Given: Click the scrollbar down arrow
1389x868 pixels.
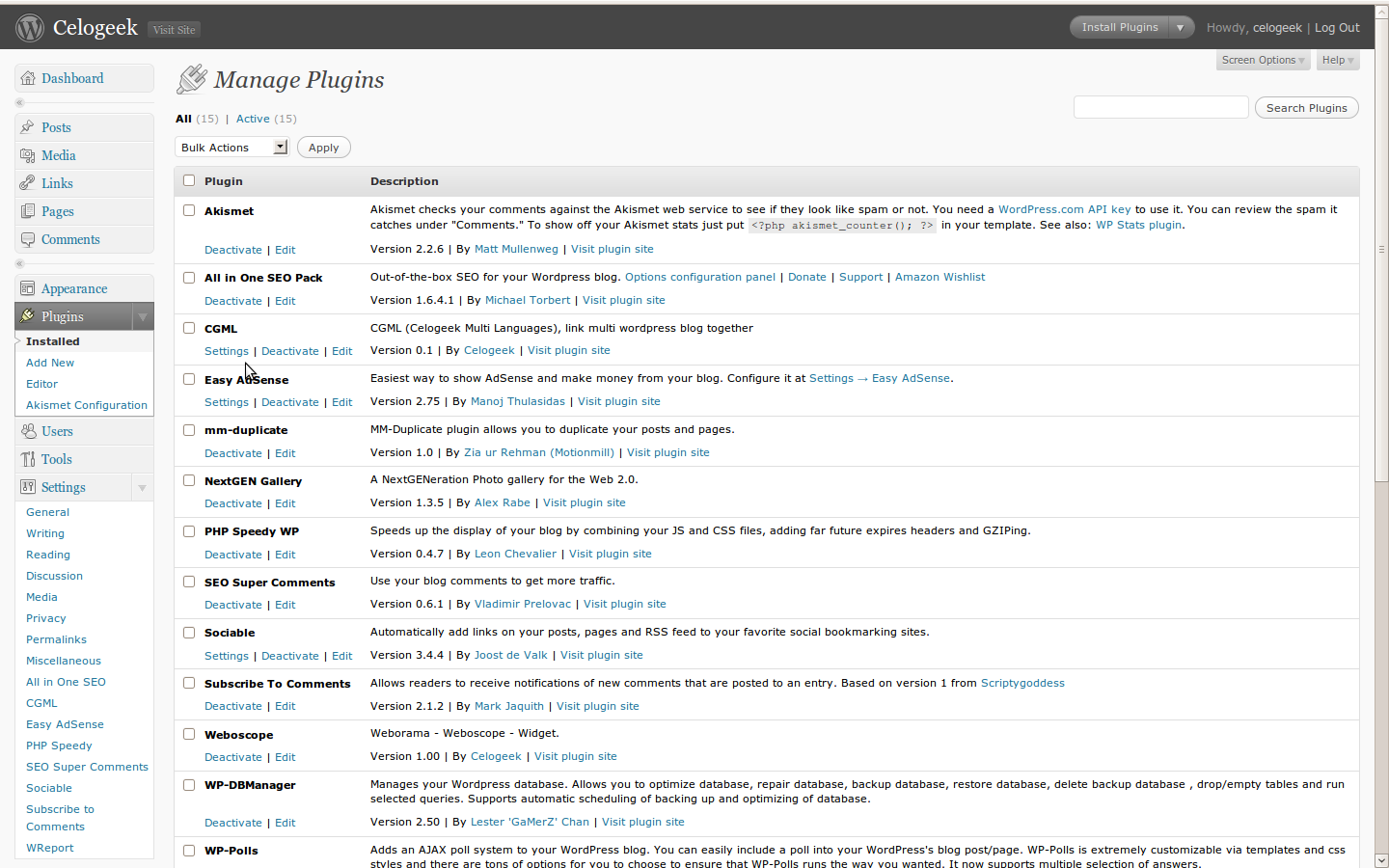Looking at the screenshot, I should point(1381,860).
